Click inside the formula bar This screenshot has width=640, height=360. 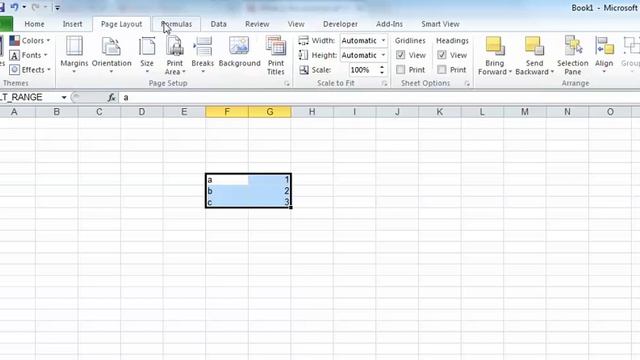[379, 98]
